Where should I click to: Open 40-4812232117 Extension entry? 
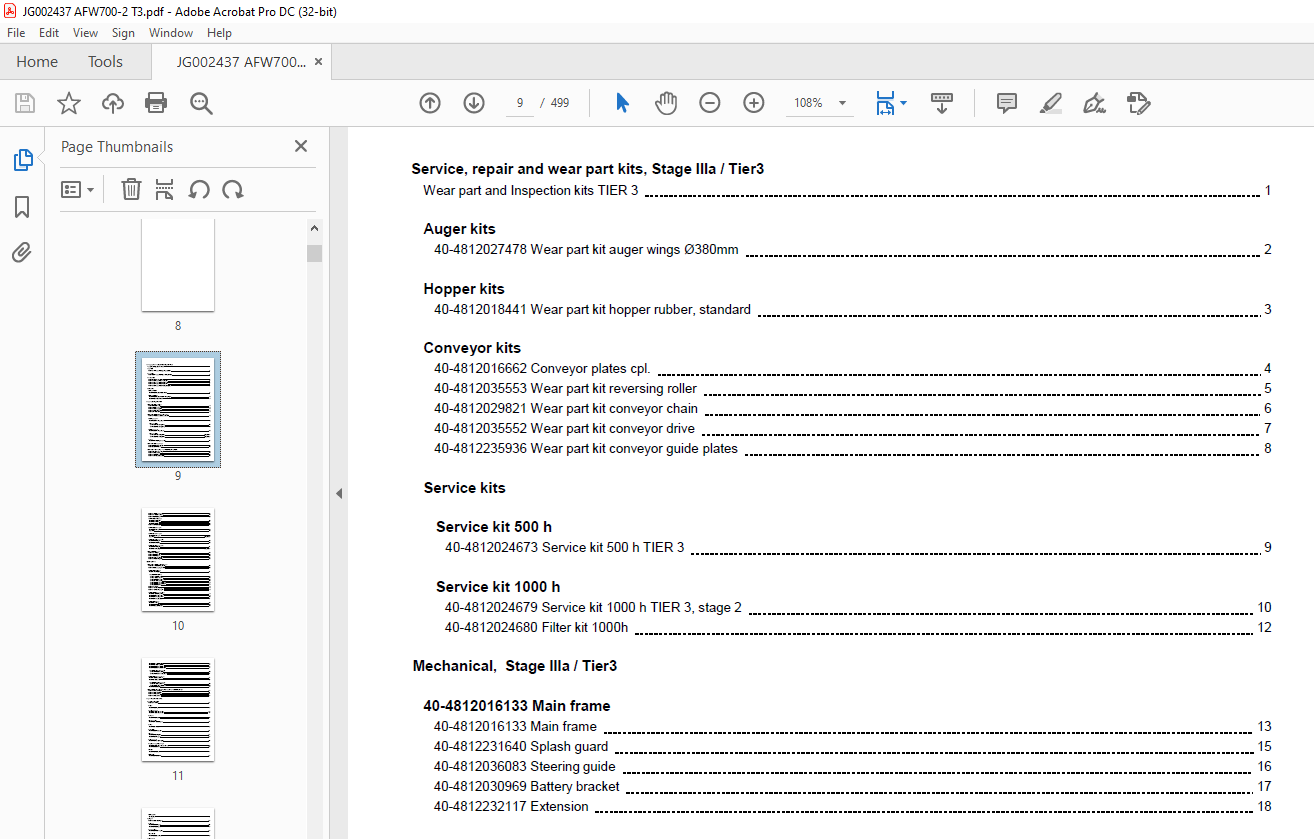click(852, 807)
